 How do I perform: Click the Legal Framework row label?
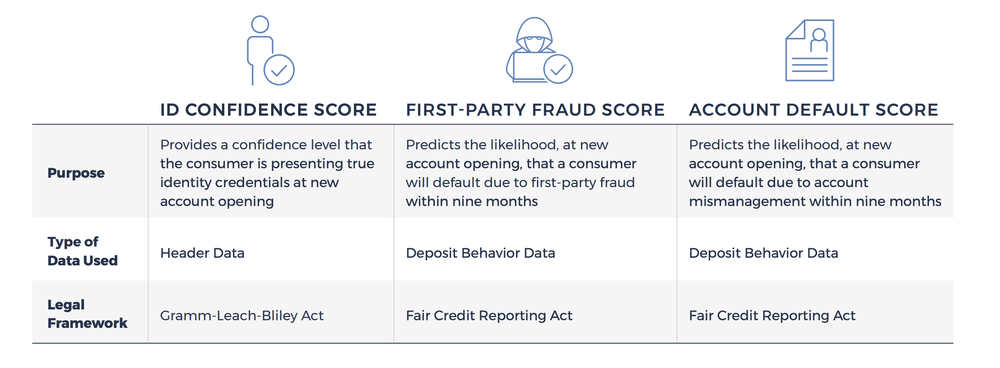click(87, 314)
